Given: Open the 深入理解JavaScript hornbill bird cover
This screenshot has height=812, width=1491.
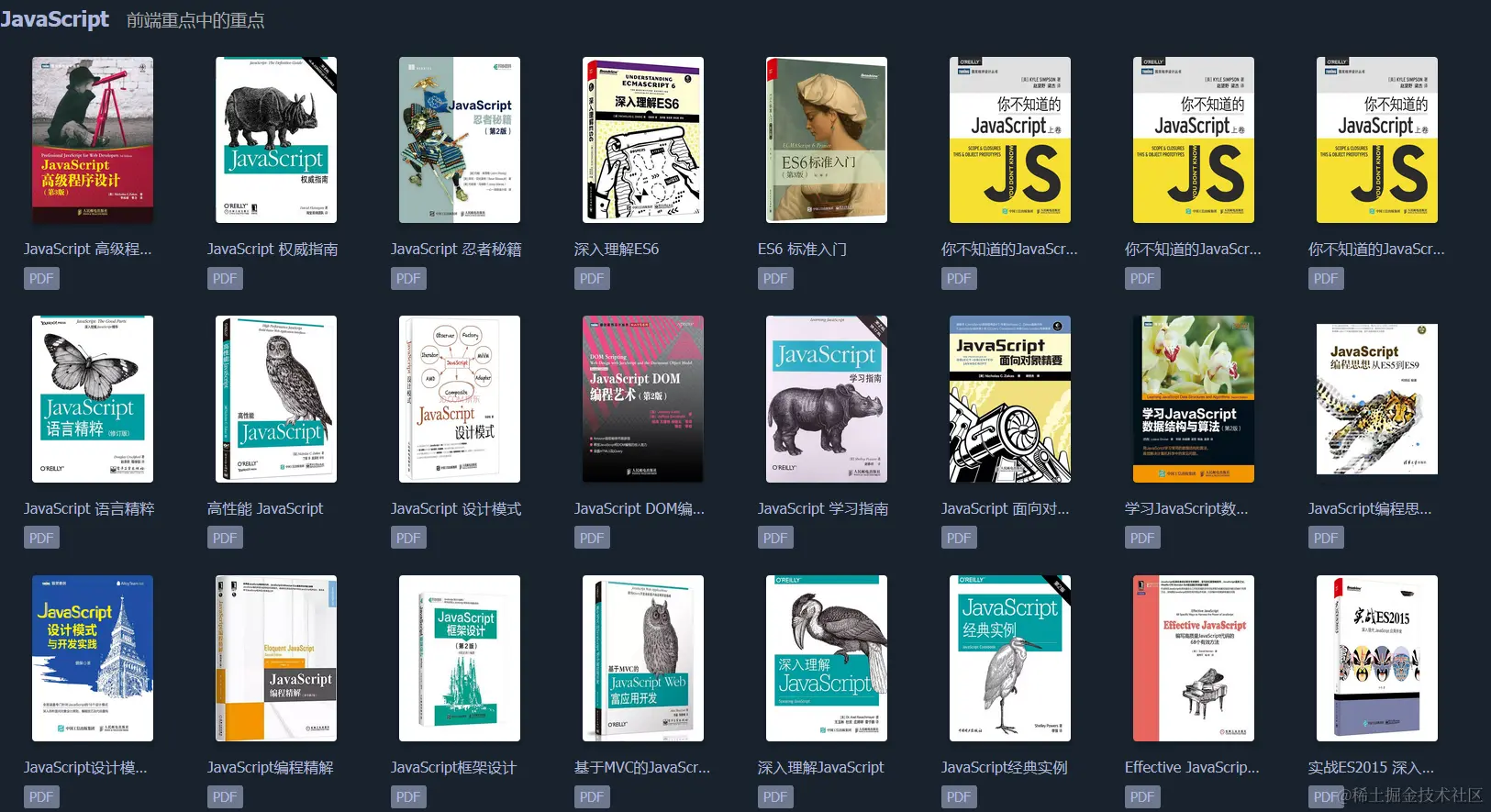Looking at the screenshot, I should tap(827, 658).
